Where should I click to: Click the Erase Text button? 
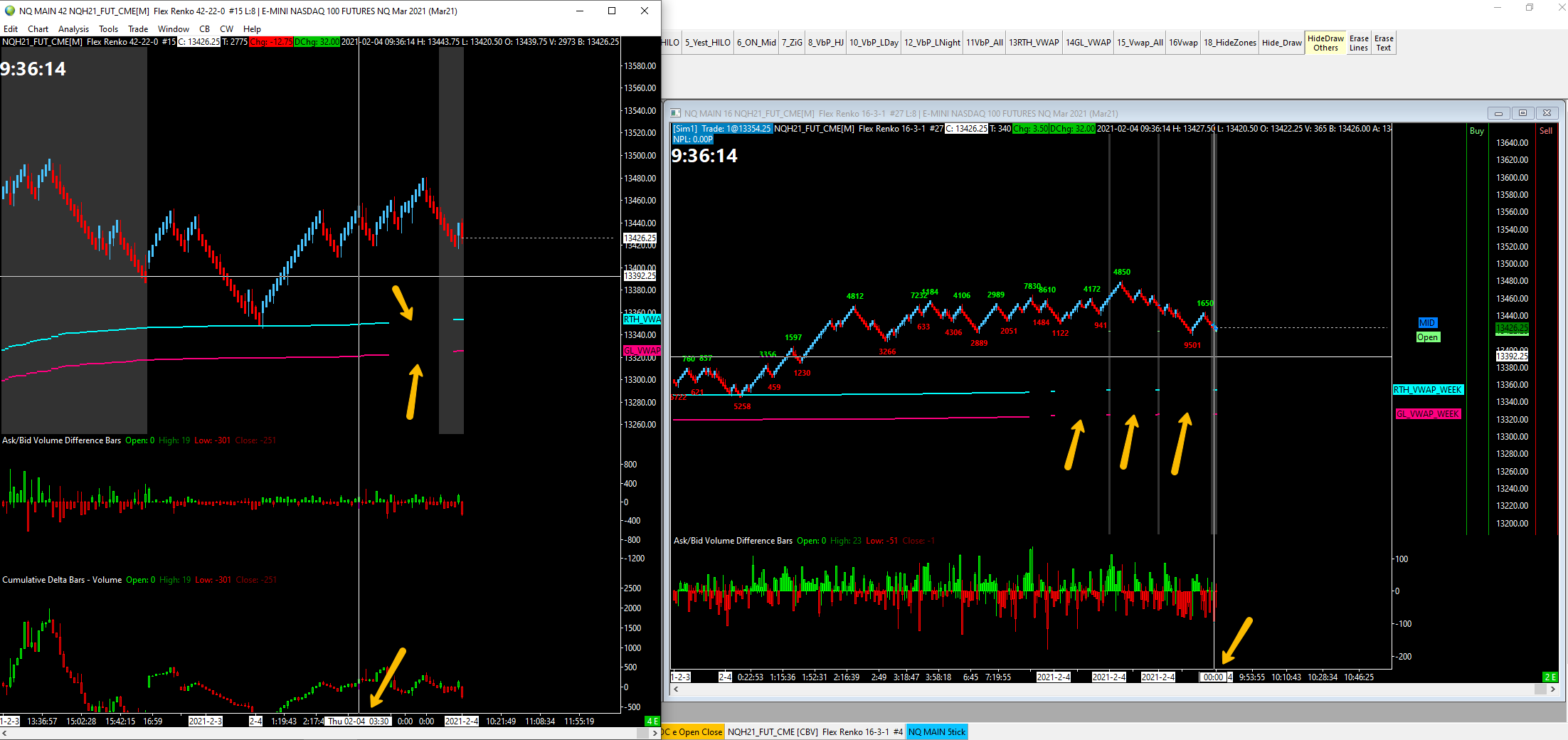click(1384, 43)
